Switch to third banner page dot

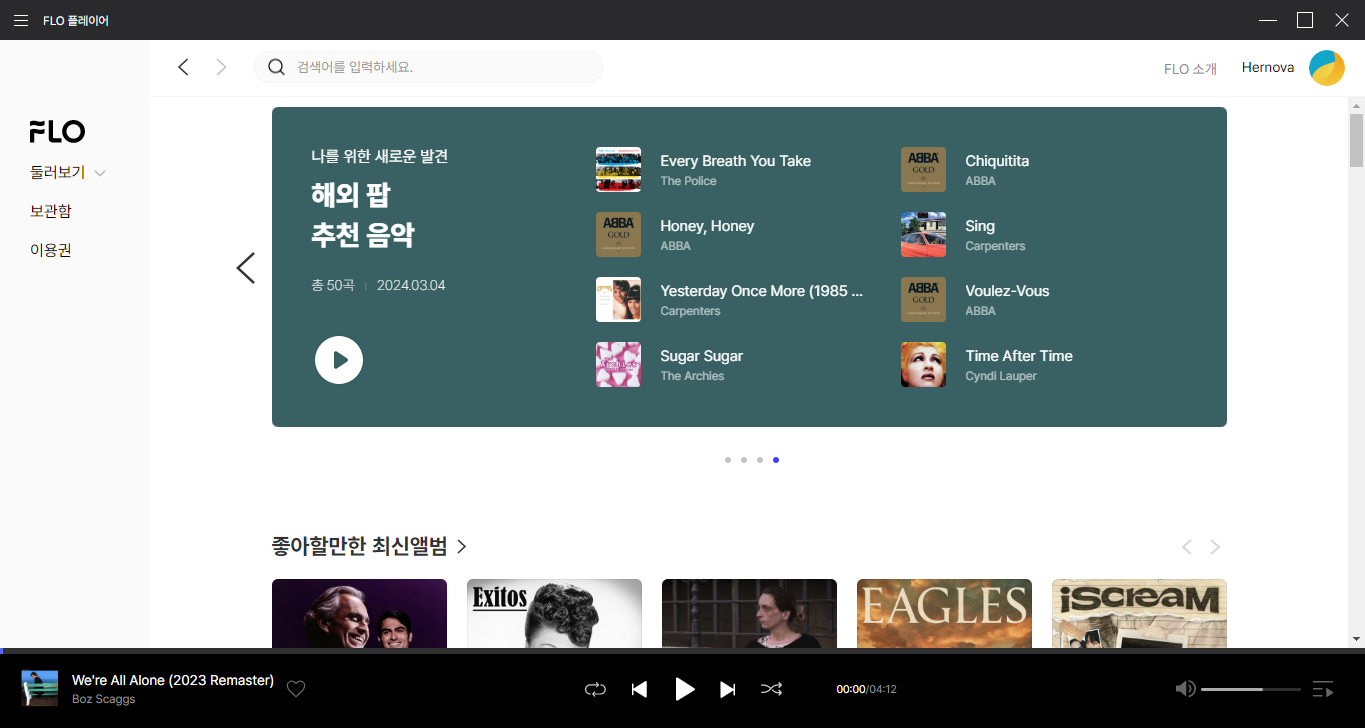(x=760, y=460)
